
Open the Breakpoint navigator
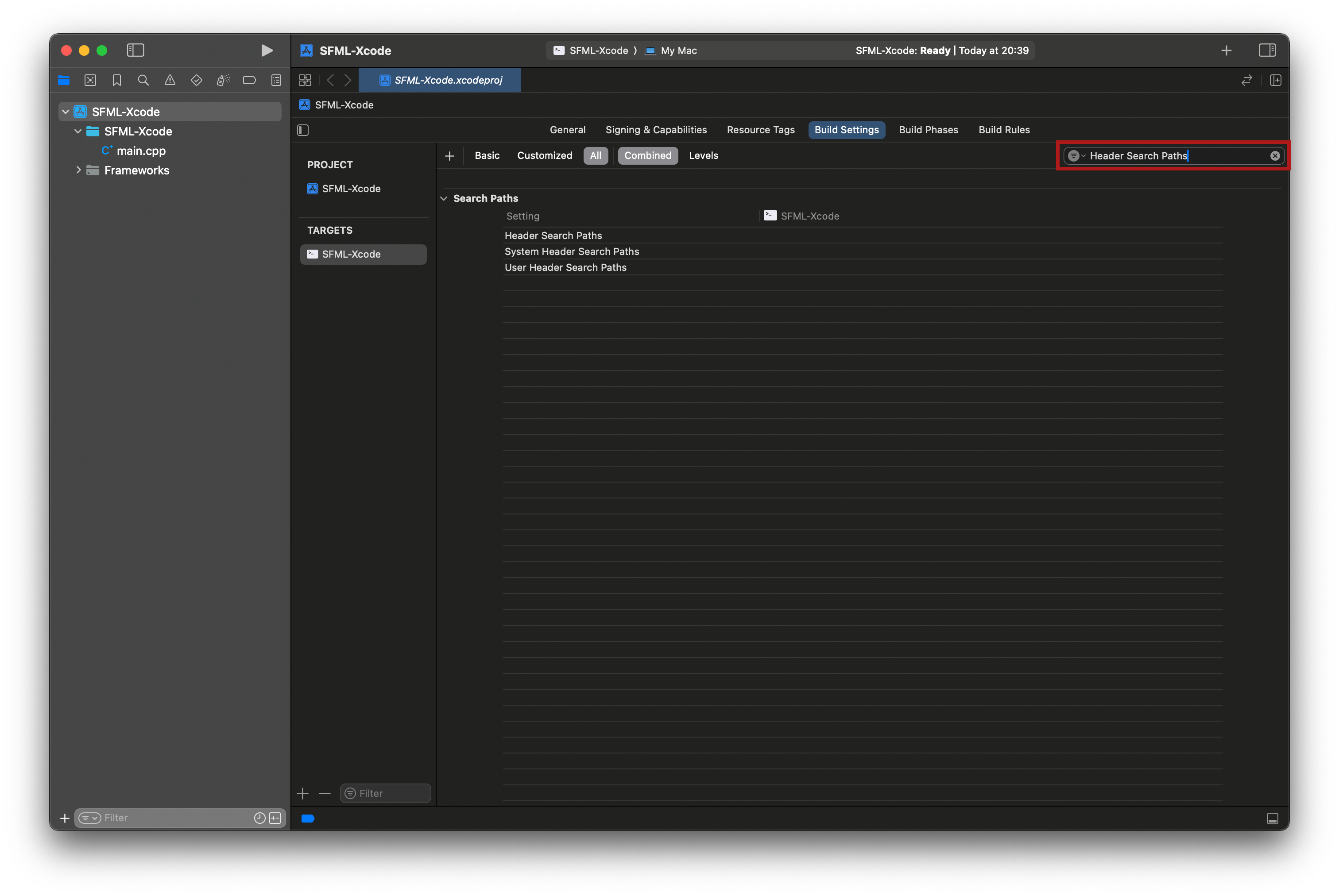(x=250, y=81)
